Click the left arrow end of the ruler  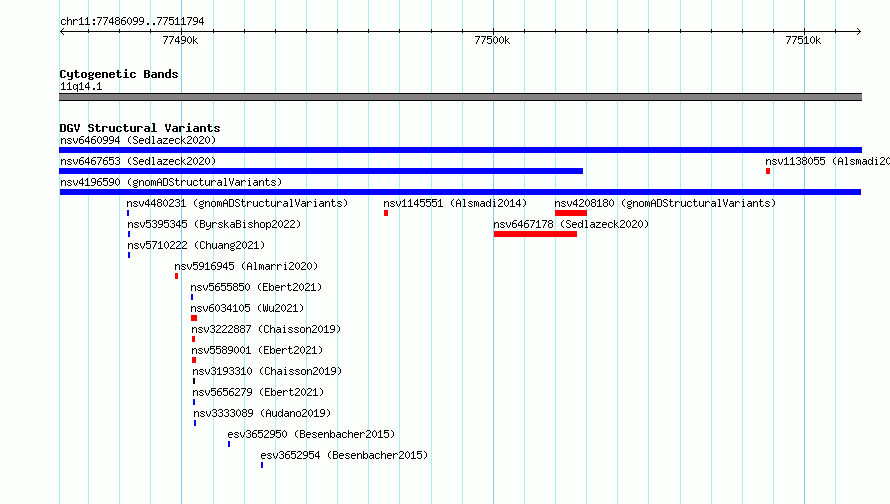pyautogui.click(x=62, y=31)
